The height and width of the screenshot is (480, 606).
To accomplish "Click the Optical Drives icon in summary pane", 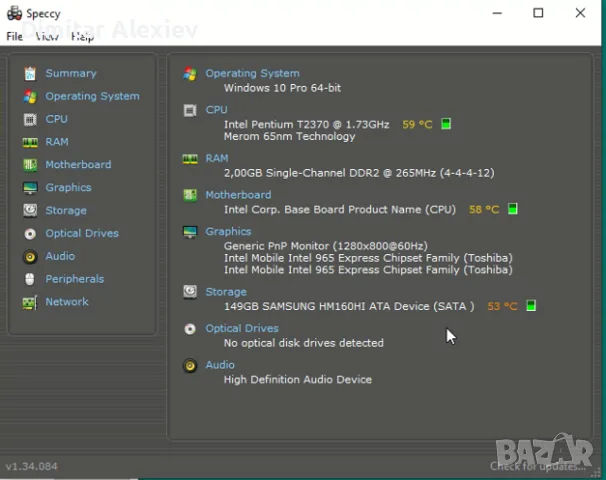I will (x=190, y=329).
